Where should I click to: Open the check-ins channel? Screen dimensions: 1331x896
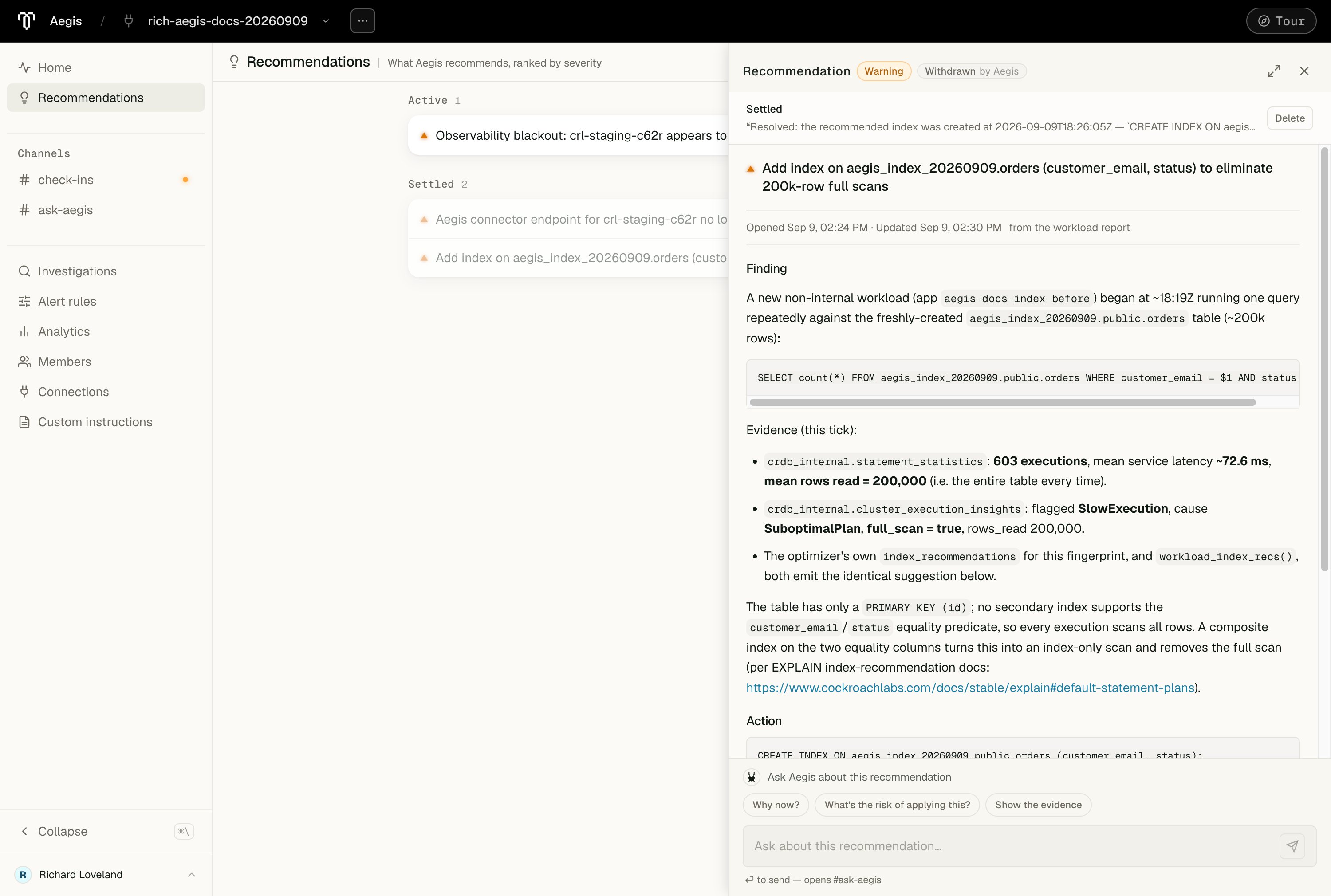tap(106, 180)
